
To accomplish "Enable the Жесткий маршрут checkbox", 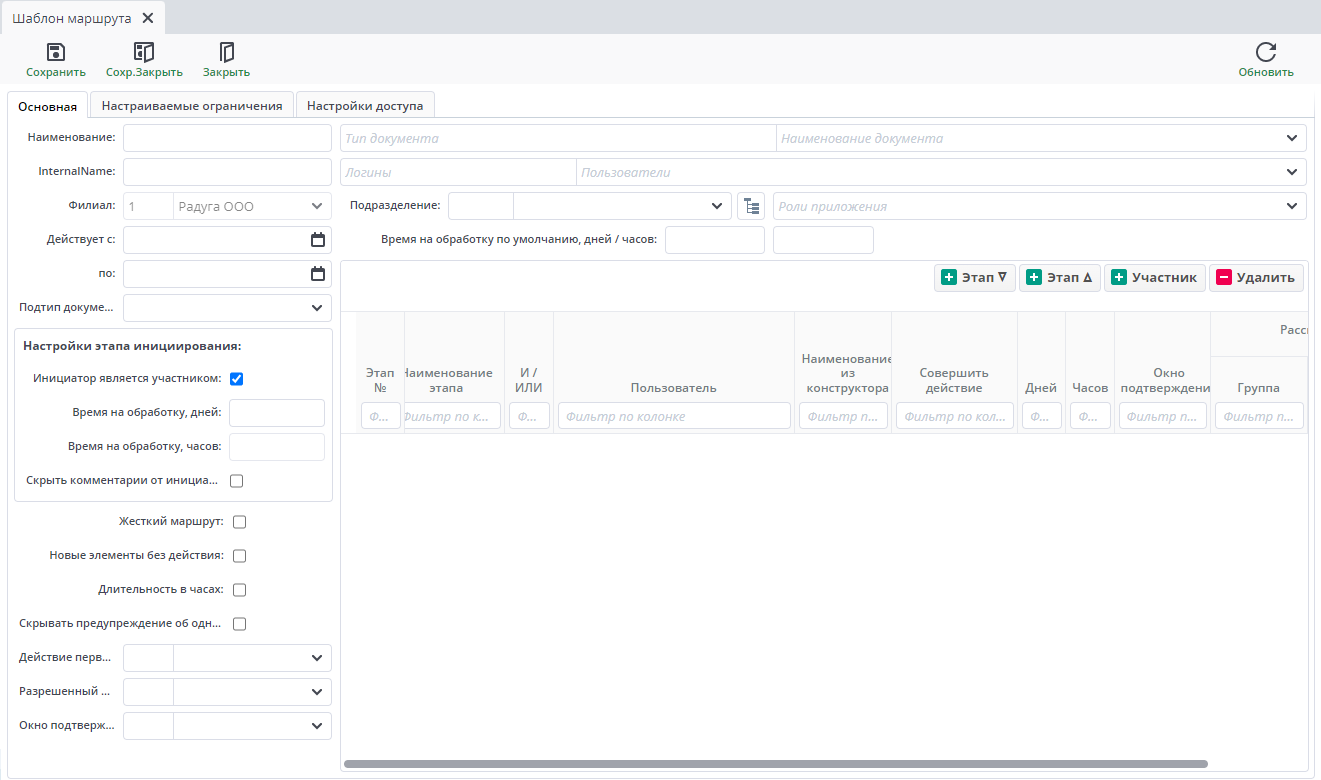I will tap(239, 522).
